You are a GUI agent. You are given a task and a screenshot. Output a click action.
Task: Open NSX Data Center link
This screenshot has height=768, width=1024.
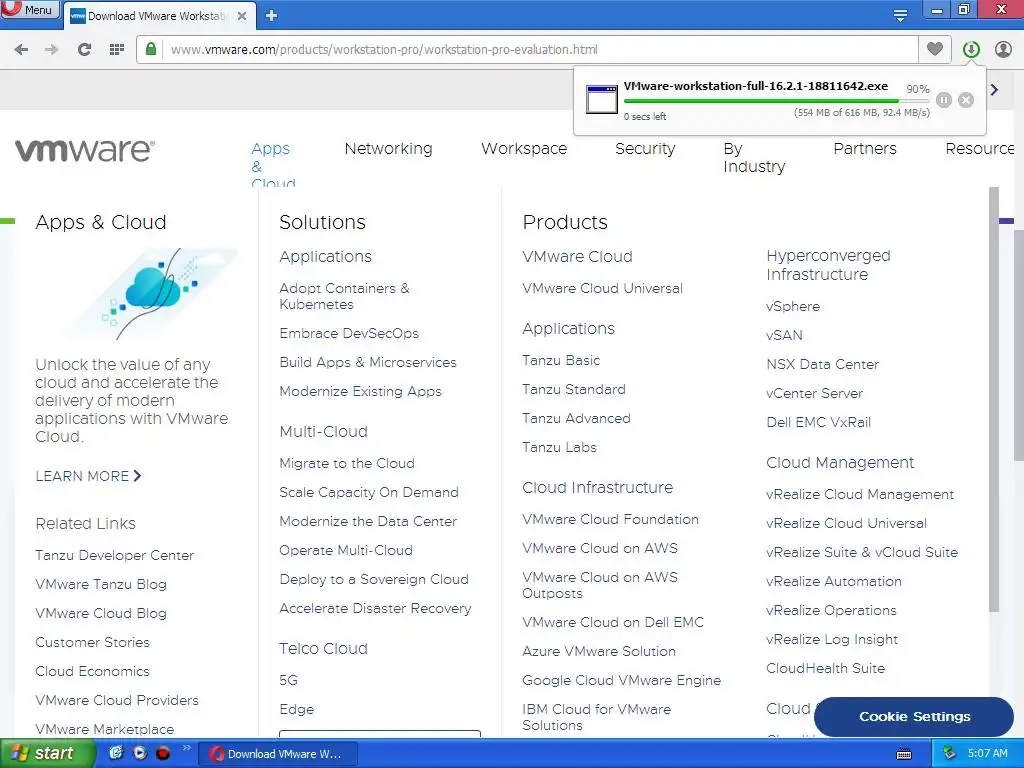point(822,364)
